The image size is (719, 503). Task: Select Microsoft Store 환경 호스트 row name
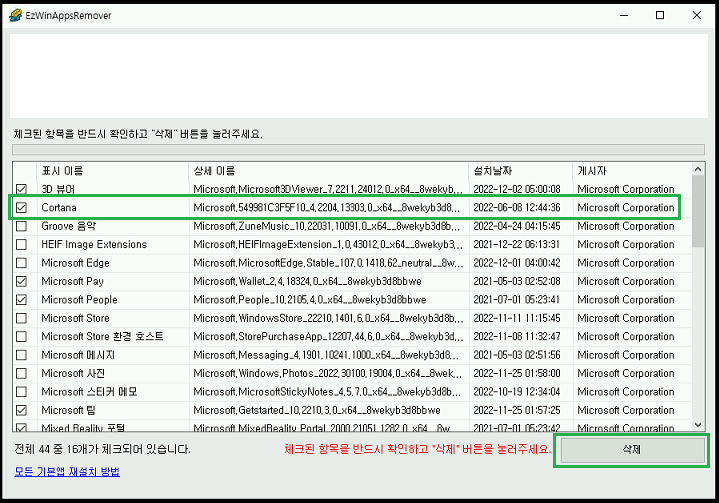click(x=102, y=337)
